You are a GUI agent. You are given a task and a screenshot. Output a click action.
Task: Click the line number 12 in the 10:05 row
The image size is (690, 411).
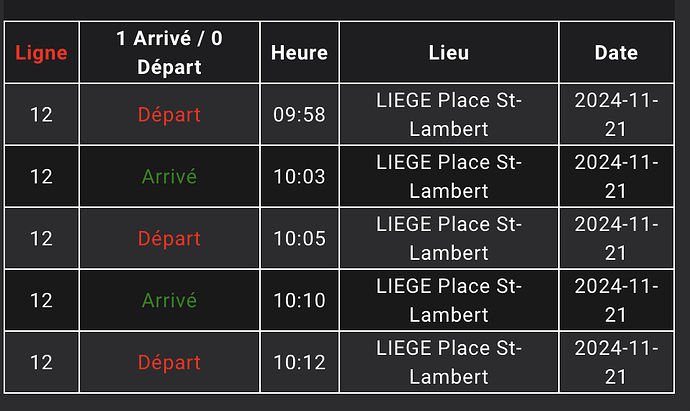pos(41,239)
